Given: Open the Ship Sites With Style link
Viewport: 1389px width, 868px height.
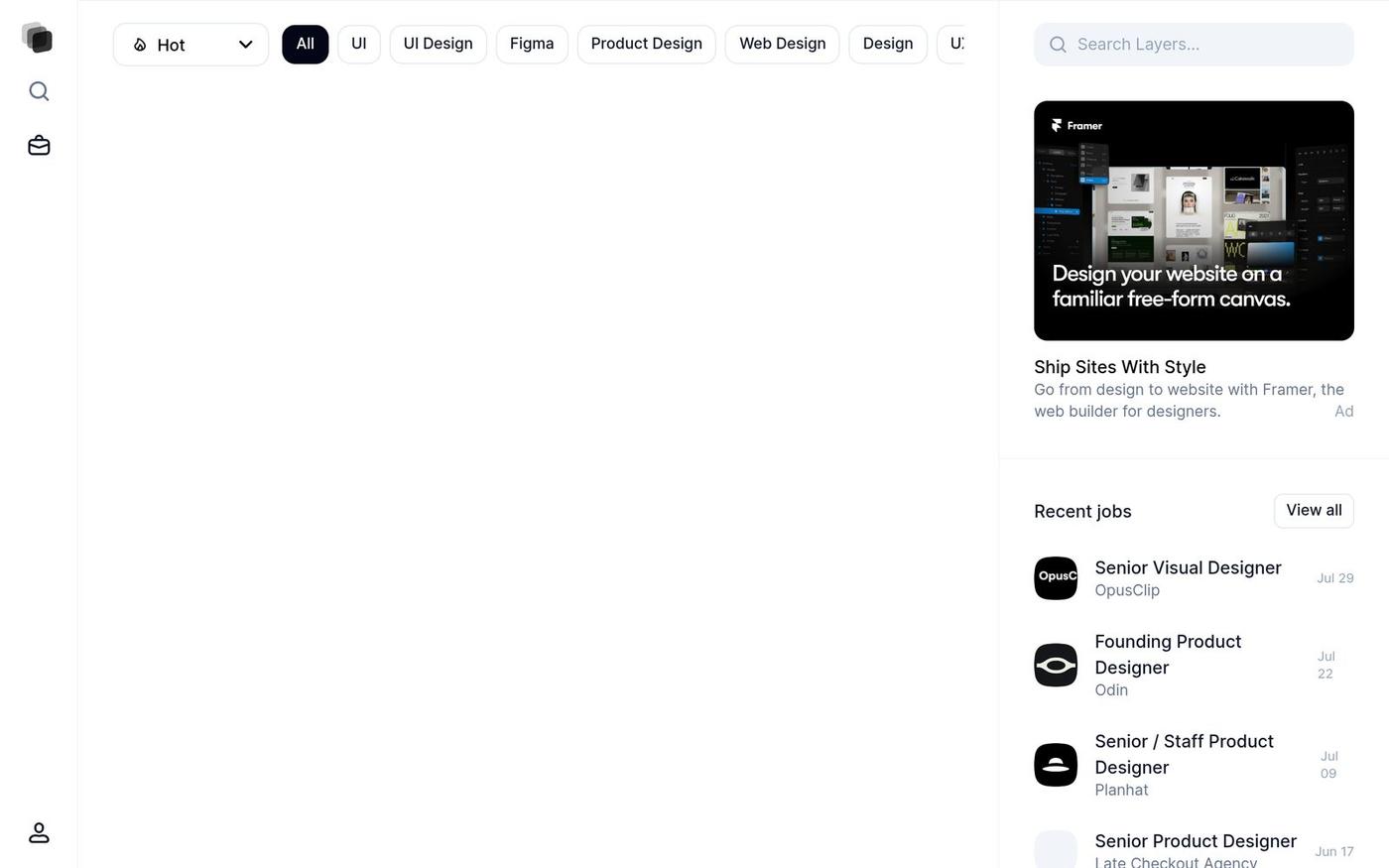Looking at the screenshot, I should point(1120,367).
